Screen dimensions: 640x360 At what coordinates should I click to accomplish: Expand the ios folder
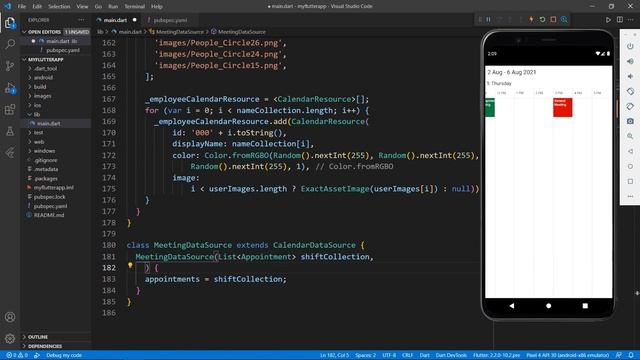37,105
